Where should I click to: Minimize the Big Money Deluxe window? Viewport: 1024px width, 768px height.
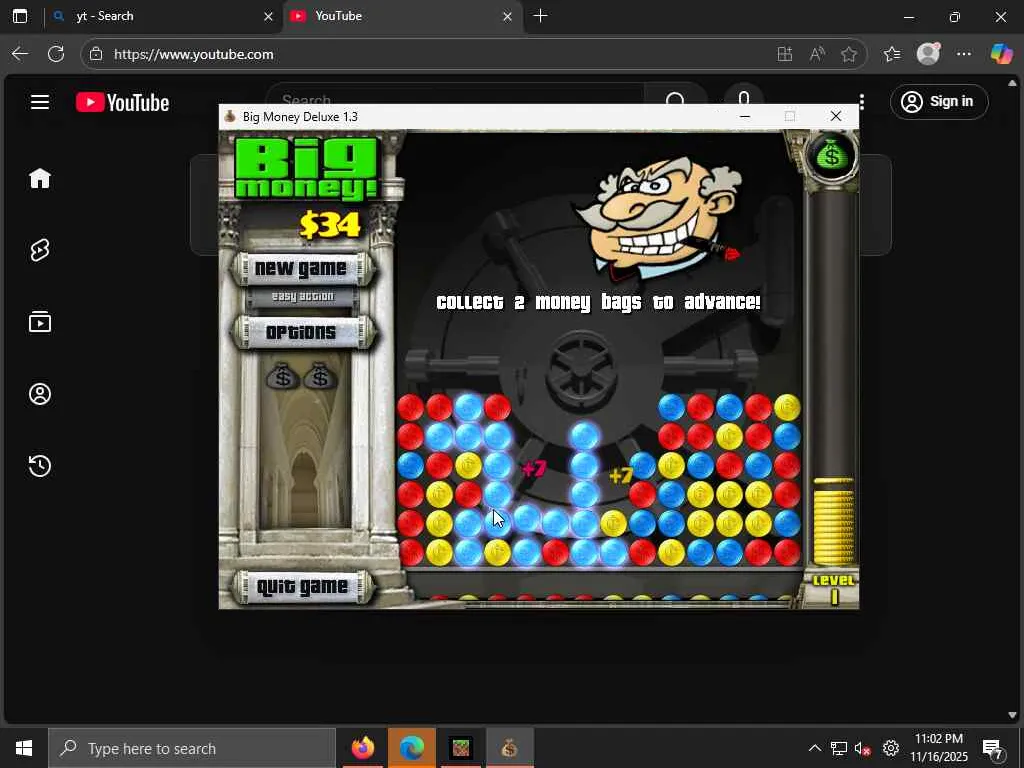744,116
